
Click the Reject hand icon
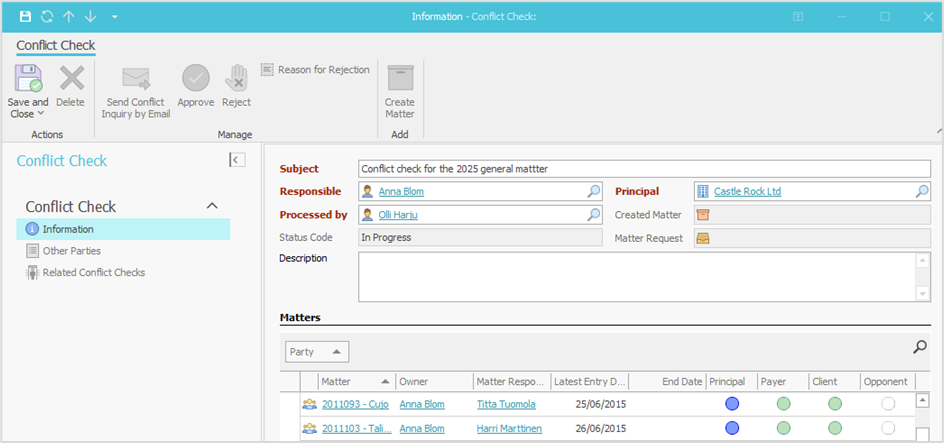[236, 79]
